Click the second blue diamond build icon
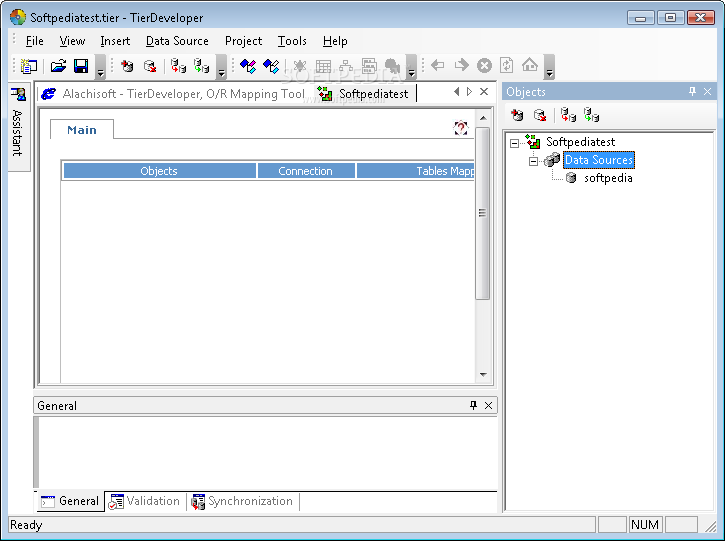This screenshot has width=725, height=541. tap(271, 66)
